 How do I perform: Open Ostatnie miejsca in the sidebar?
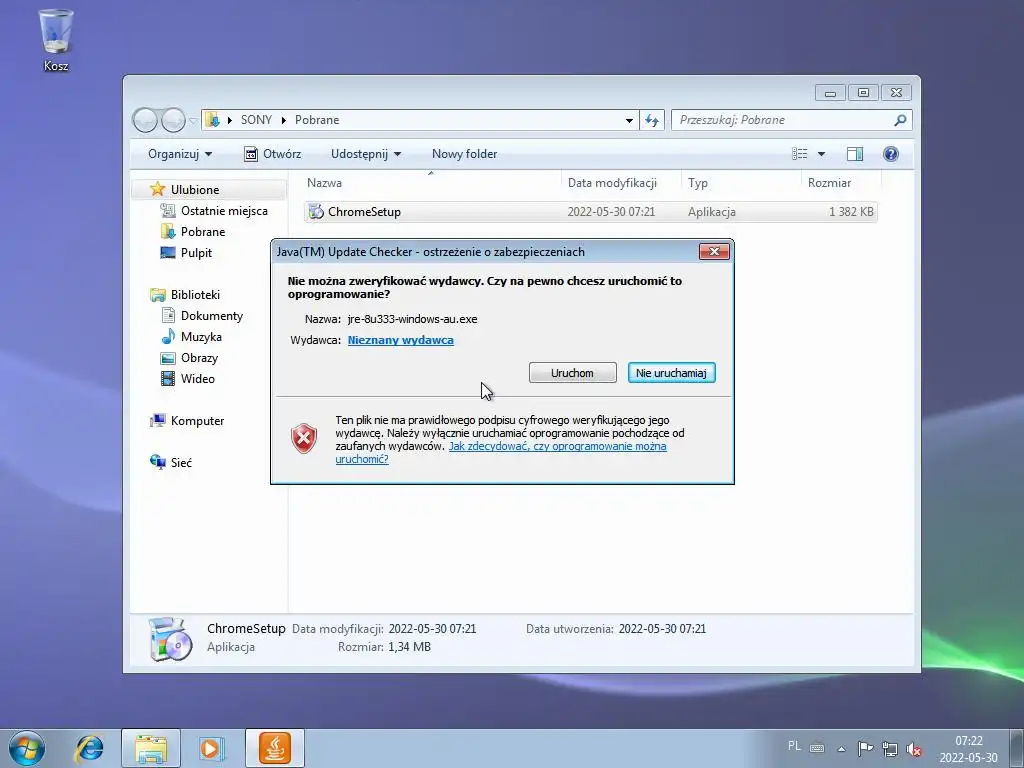pos(224,211)
